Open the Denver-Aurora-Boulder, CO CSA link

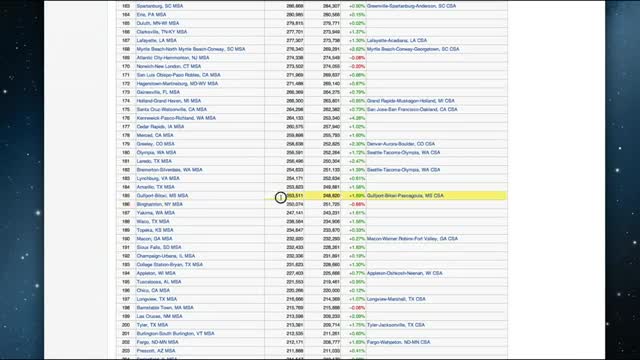pyautogui.click(x=400, y=144)
